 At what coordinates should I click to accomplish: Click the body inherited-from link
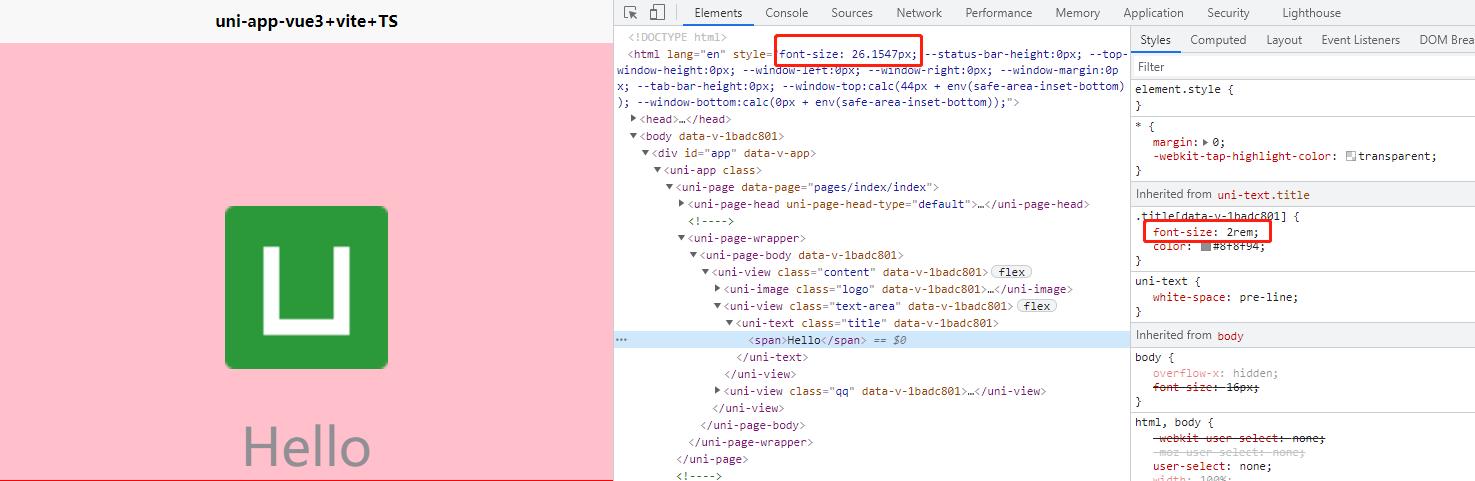tap(1230, 335)
